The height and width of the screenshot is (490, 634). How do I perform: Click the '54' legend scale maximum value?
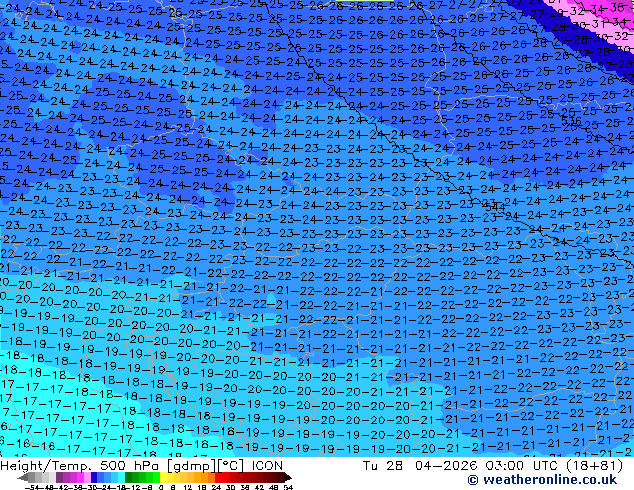click(288, 487)
